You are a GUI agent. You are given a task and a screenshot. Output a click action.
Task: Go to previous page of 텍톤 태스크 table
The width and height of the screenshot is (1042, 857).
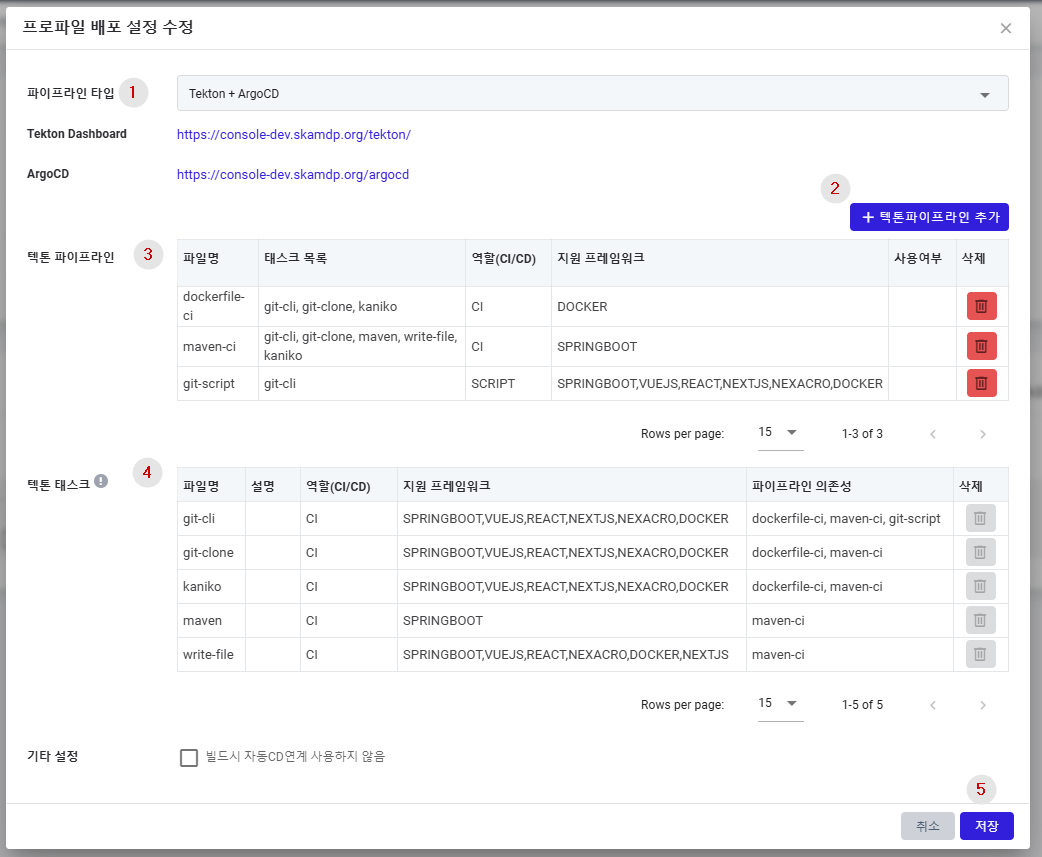click(x=933, y=705)
